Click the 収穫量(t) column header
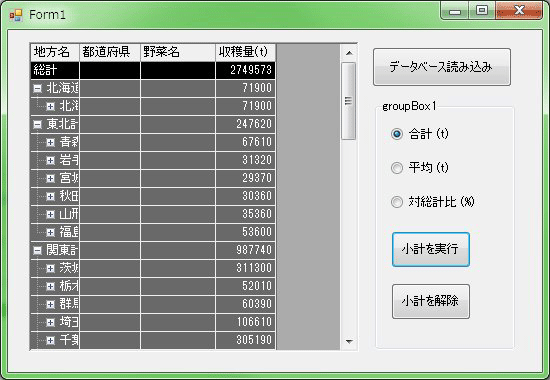 pos(246,52)
